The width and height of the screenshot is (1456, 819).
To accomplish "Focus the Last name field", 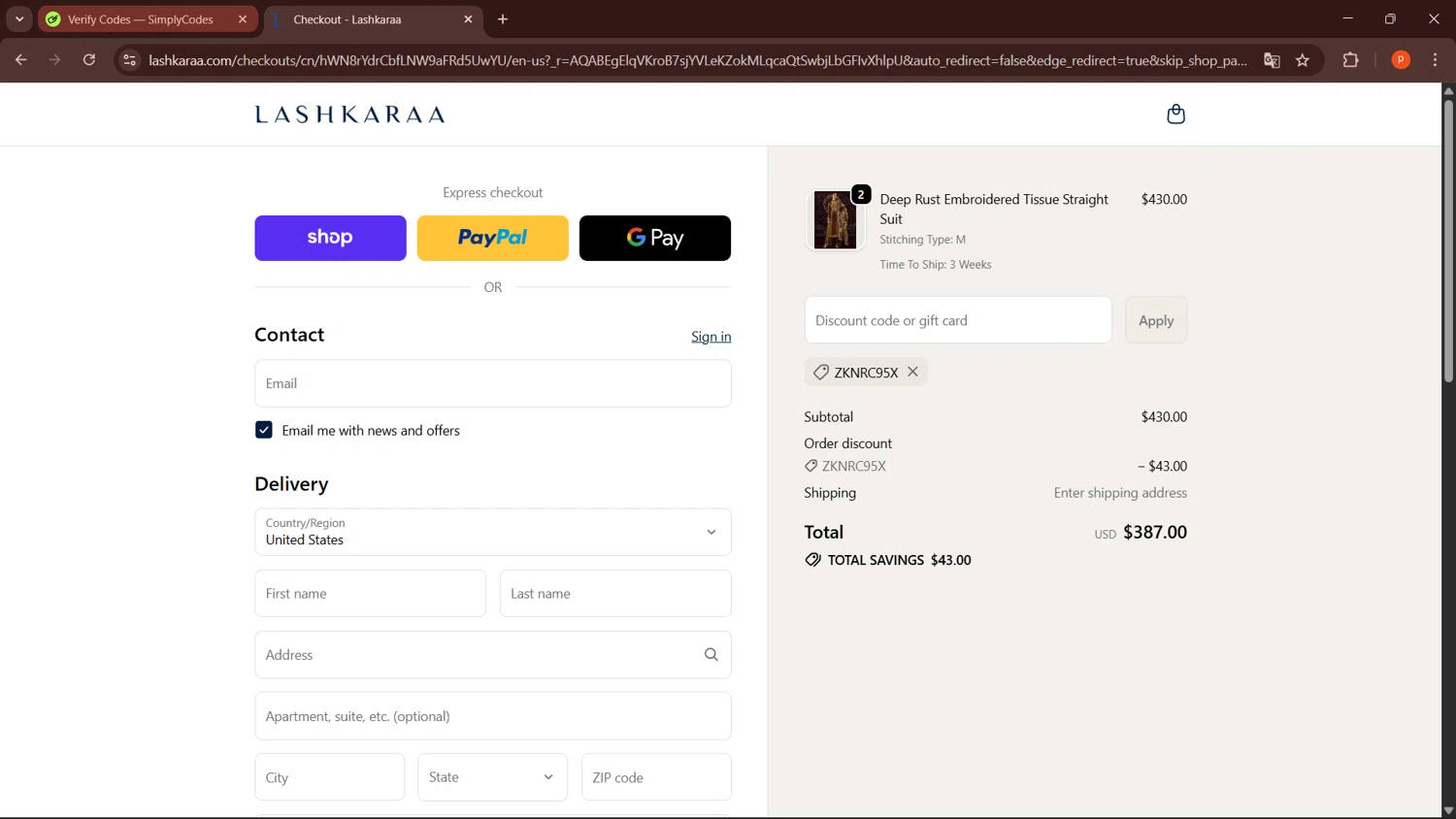I will pyautogui.click(x=615, y=593).
